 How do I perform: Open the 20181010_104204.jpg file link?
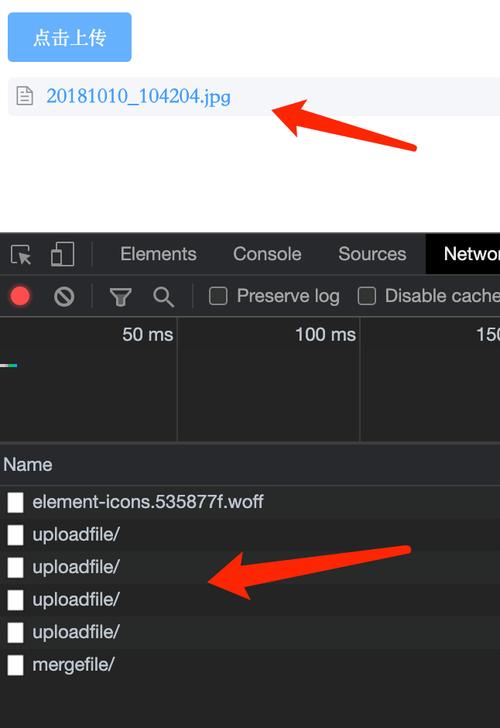tap(138, 96)
